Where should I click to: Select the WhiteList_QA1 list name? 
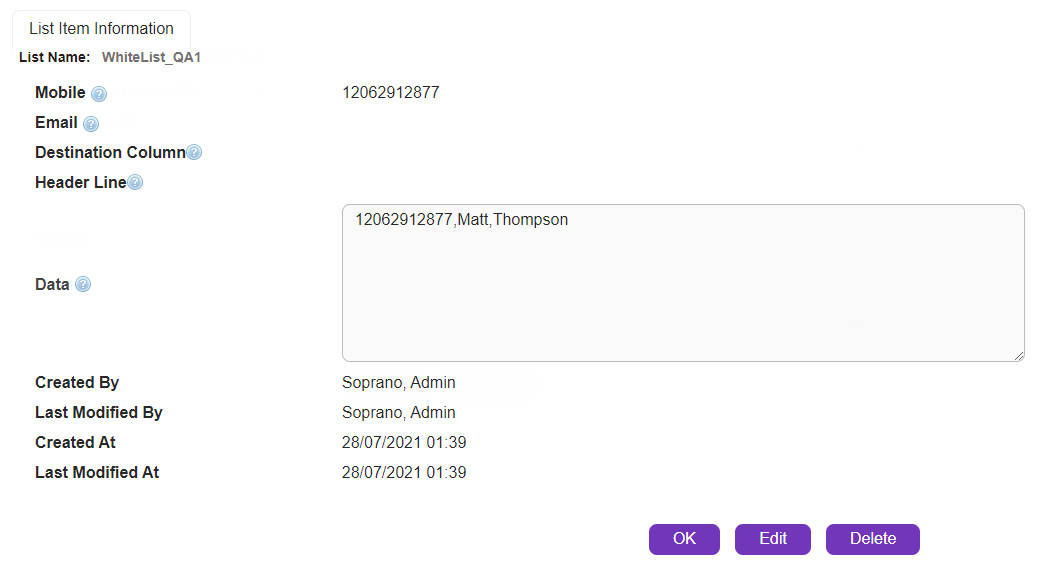151,57
